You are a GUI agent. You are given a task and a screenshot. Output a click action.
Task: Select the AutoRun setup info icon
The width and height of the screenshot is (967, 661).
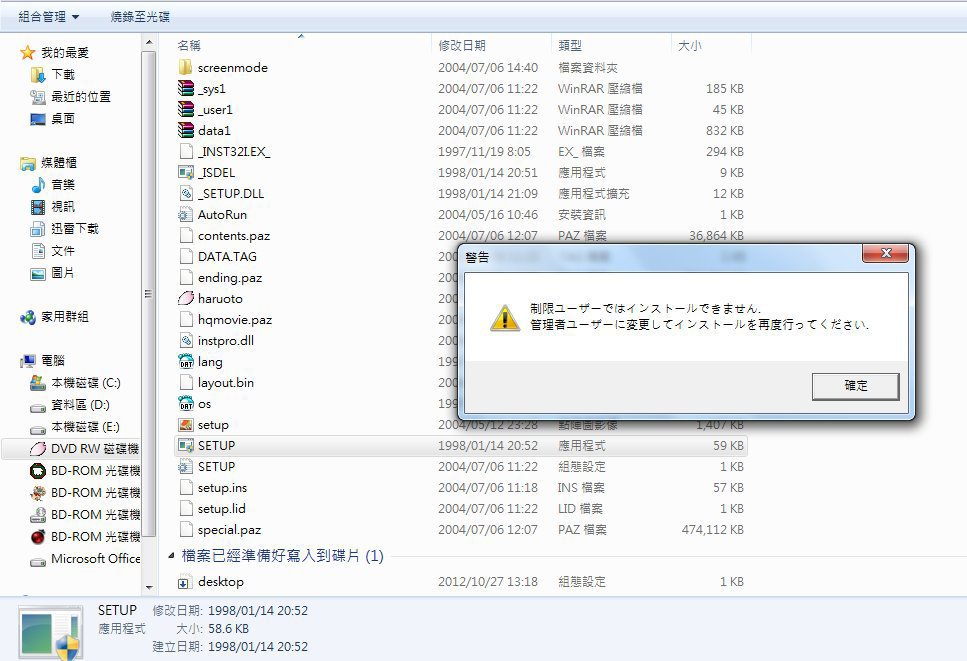[185, 215]
